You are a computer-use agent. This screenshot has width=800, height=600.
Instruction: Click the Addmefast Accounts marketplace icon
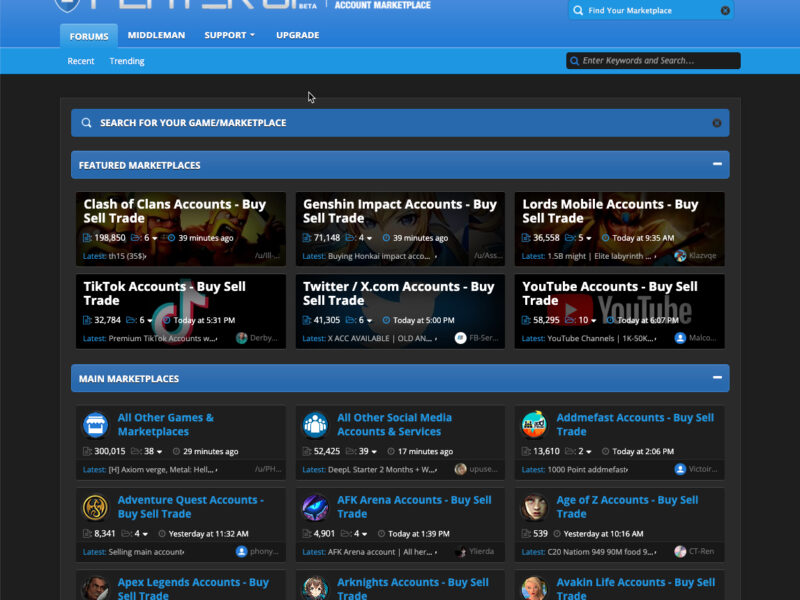(x=534, y=425)
